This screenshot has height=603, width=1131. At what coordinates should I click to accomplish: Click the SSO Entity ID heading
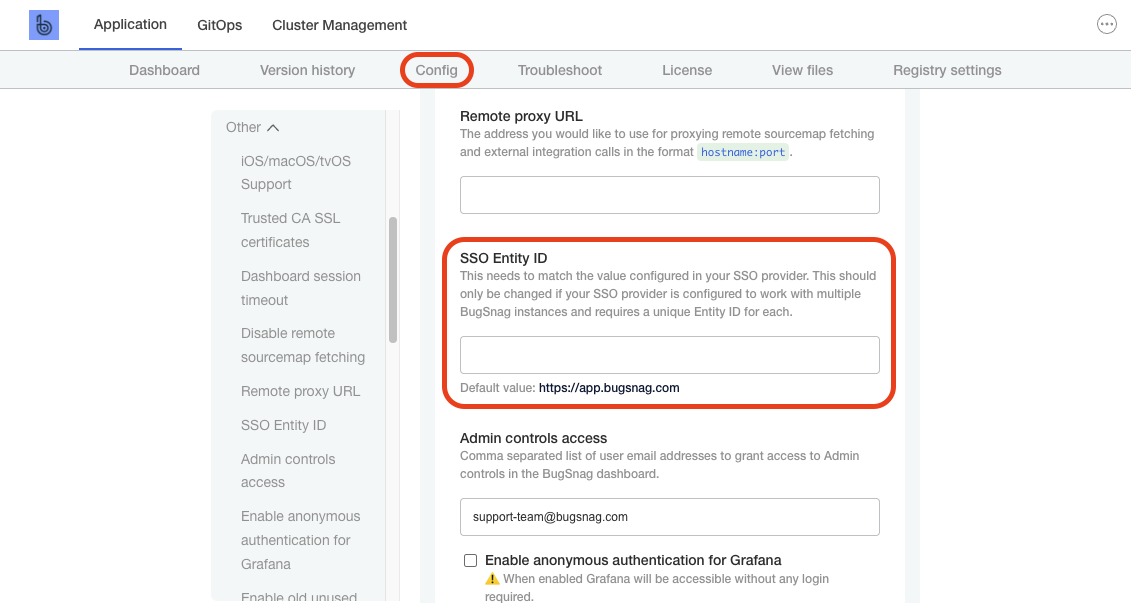coord(503,258)
